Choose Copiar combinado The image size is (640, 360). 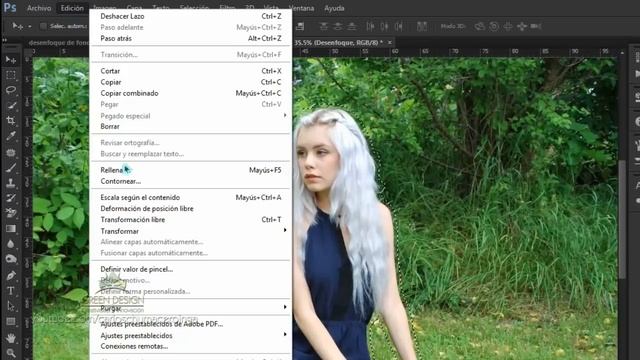191,93
